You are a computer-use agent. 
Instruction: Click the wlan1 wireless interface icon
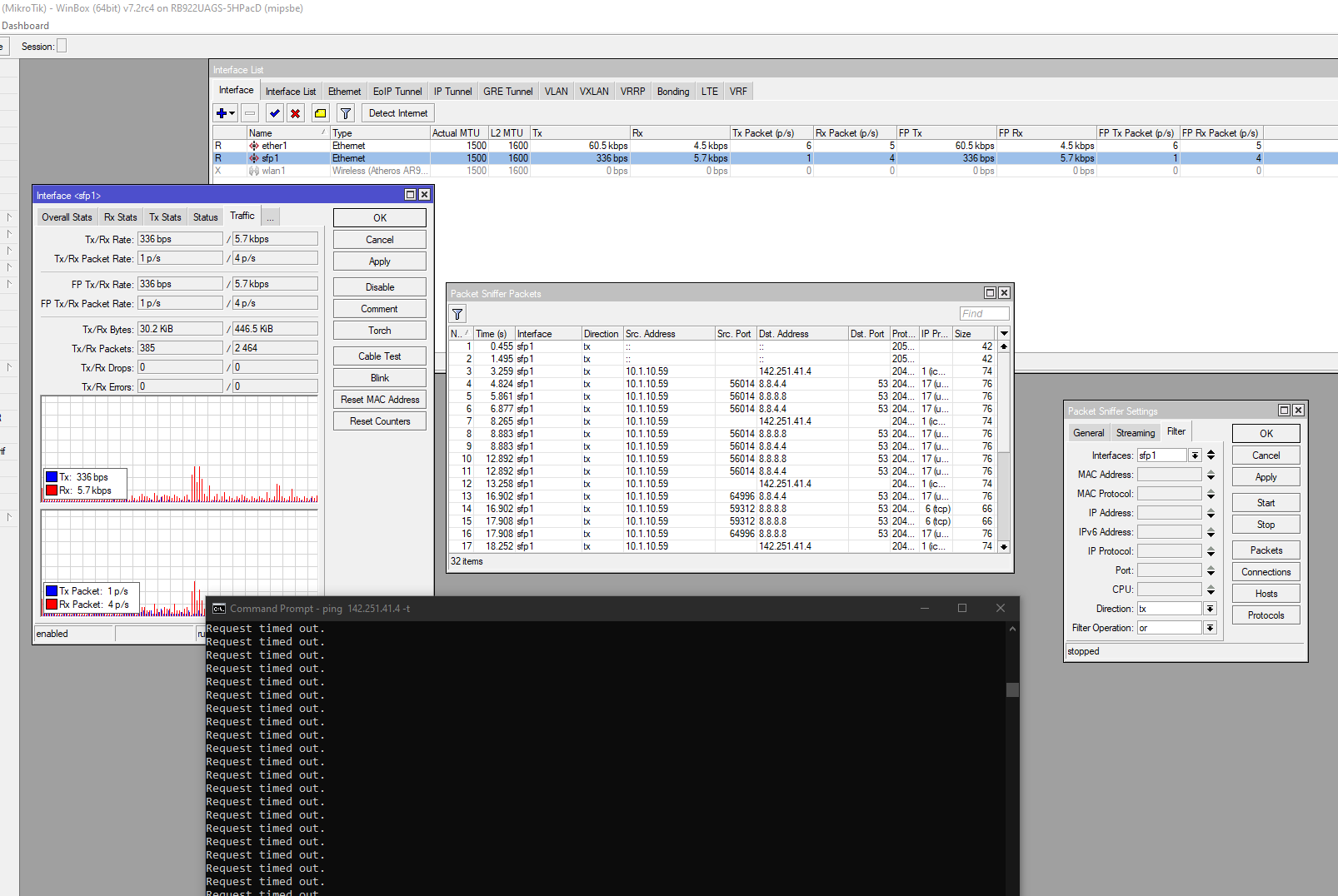(x=254, y=171)
